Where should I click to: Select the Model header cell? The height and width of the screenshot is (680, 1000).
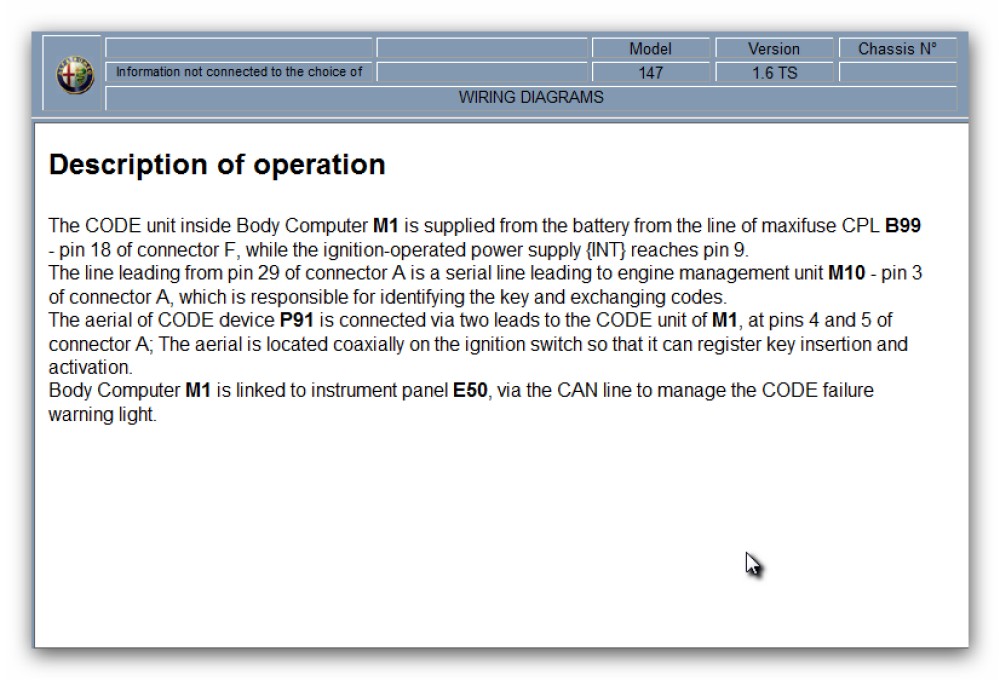pos(650,49)
